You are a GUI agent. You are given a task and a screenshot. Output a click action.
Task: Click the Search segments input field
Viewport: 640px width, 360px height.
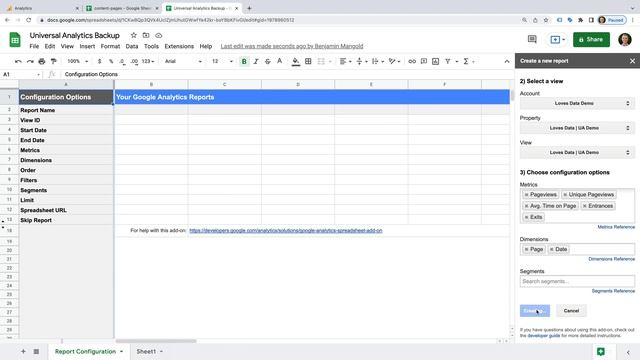point(577,281)
